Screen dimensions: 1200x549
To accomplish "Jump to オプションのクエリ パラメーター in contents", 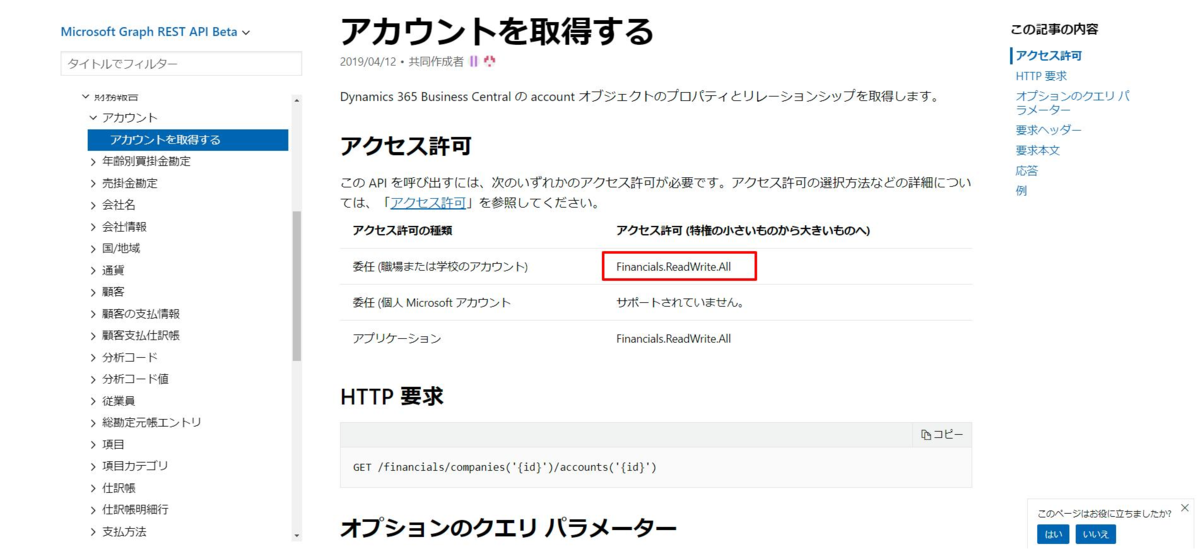I will point(1073,103).
